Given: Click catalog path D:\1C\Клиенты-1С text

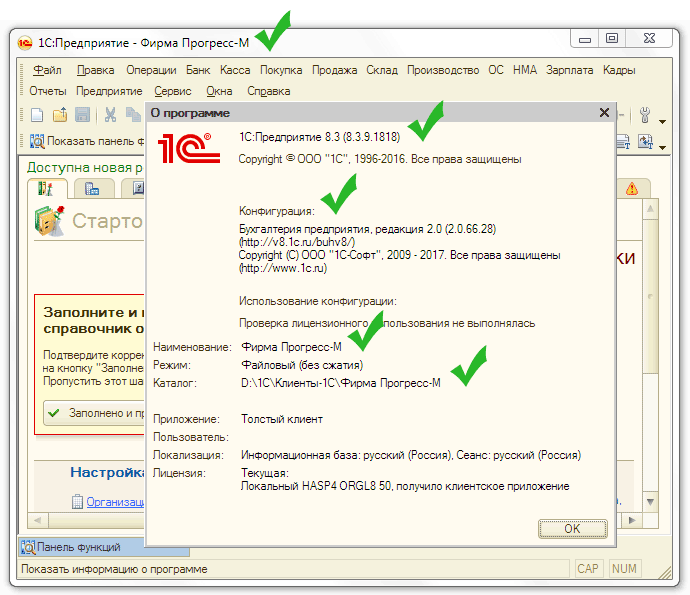Looking at the screenshot, I should [x=341, y=383].
